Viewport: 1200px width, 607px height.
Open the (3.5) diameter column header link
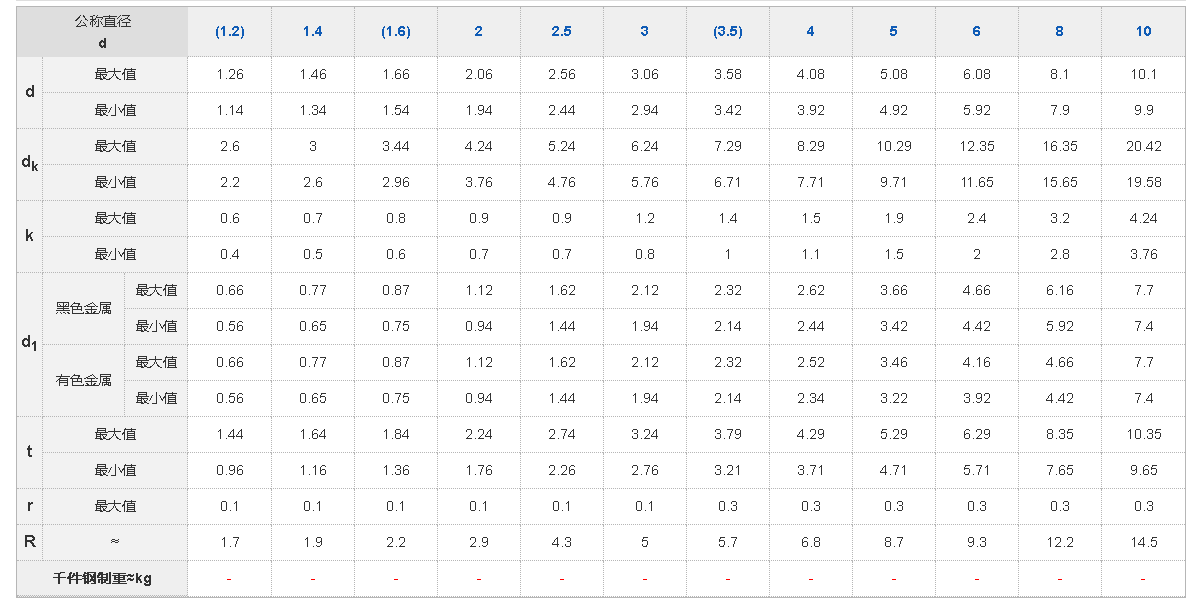click(x=728, y=32)
